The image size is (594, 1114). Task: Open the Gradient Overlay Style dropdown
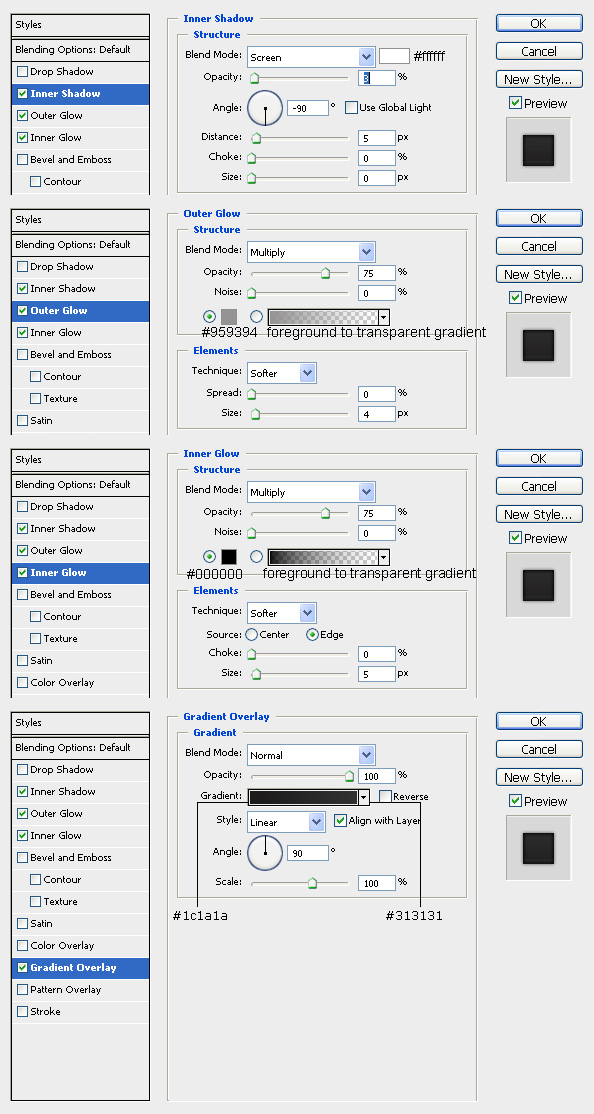(286, 822)
